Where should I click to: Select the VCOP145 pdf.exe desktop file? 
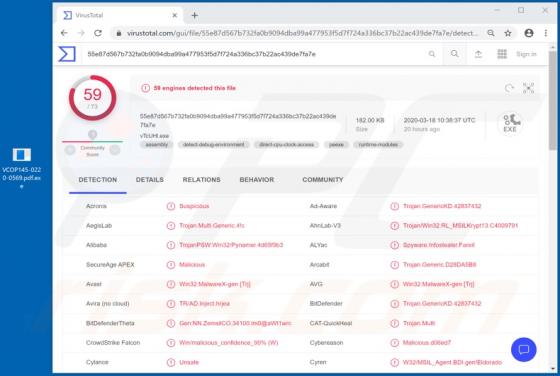pos(22,164)
